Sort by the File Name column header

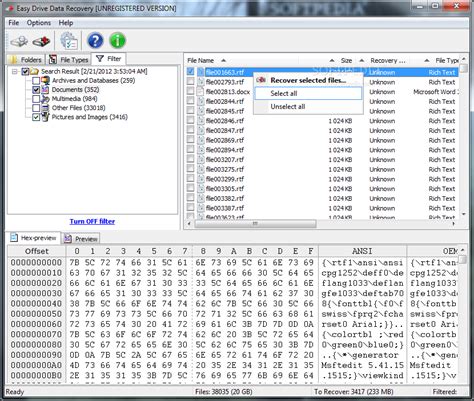[x=201, y=61]
